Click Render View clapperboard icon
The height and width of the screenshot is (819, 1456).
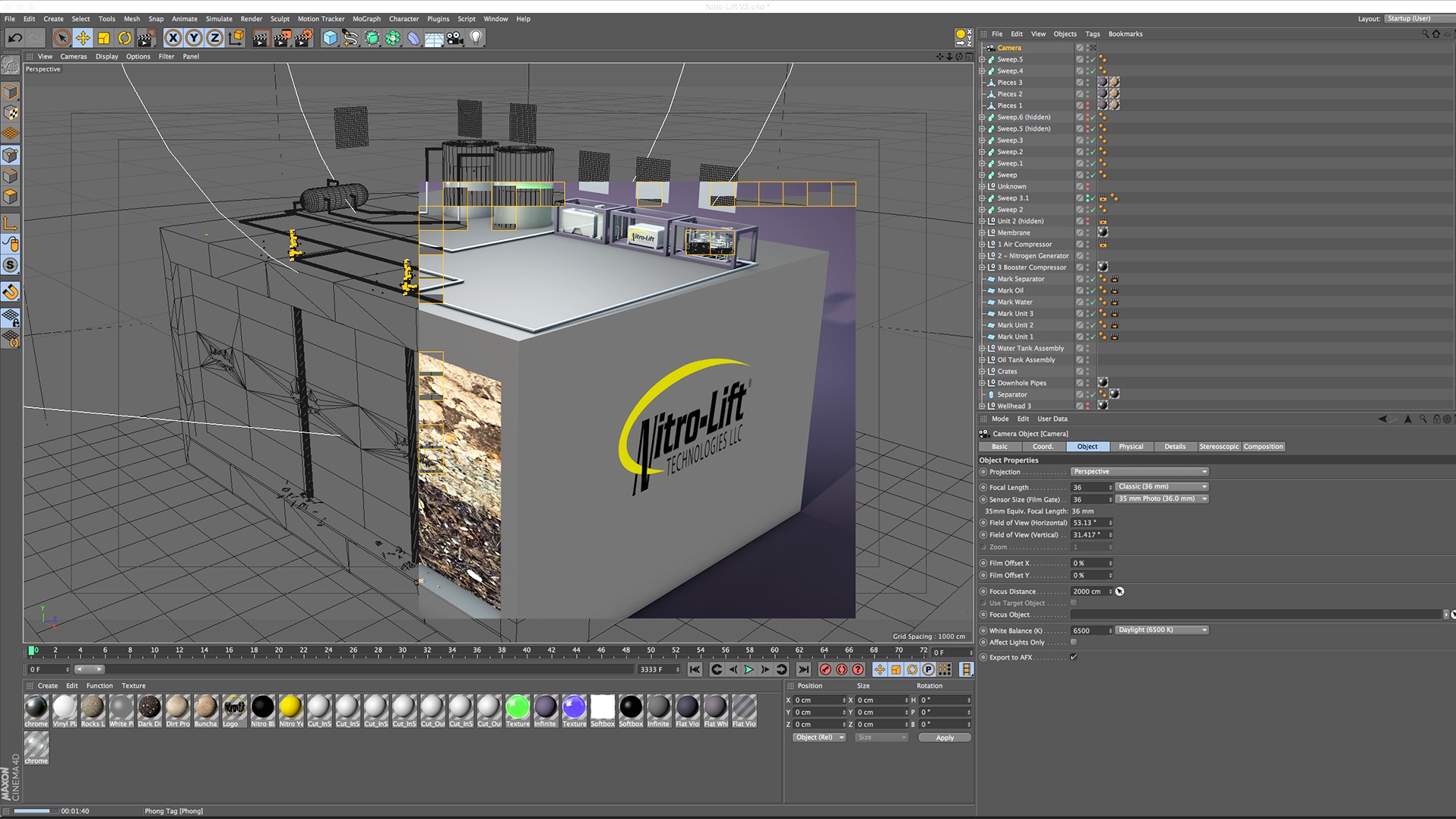coord(261,38)
